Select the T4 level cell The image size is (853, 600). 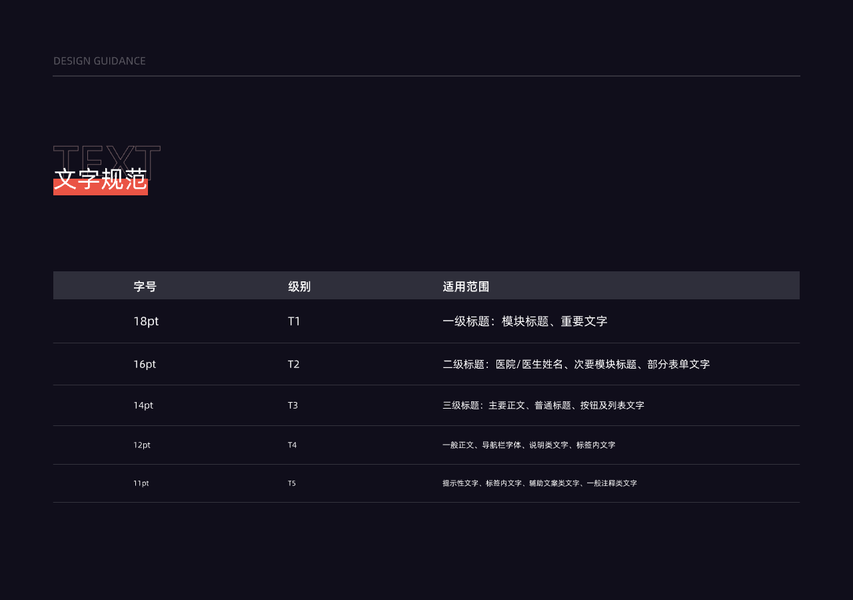coord(292,445)
